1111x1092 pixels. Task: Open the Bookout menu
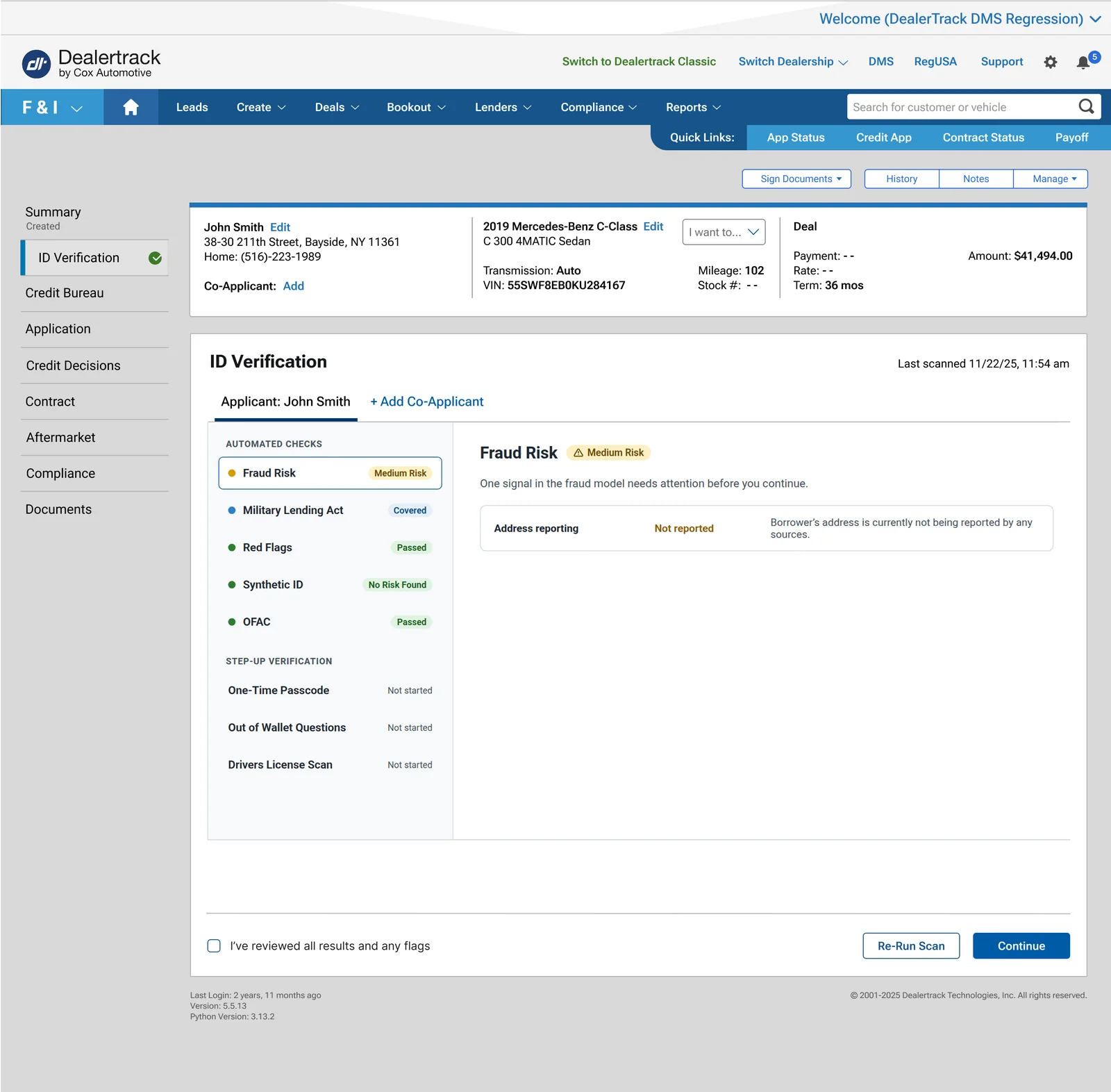[x=416, y=107]
